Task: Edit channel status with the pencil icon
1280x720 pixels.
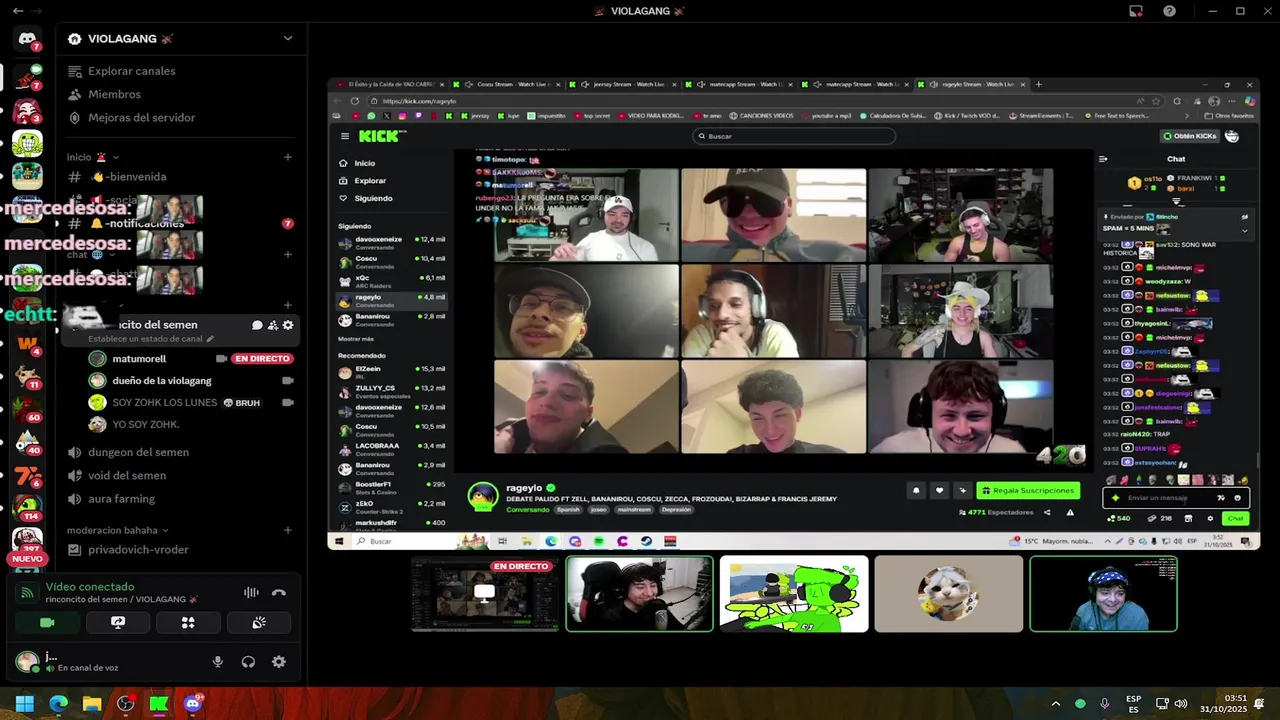Action: point(210,339)
